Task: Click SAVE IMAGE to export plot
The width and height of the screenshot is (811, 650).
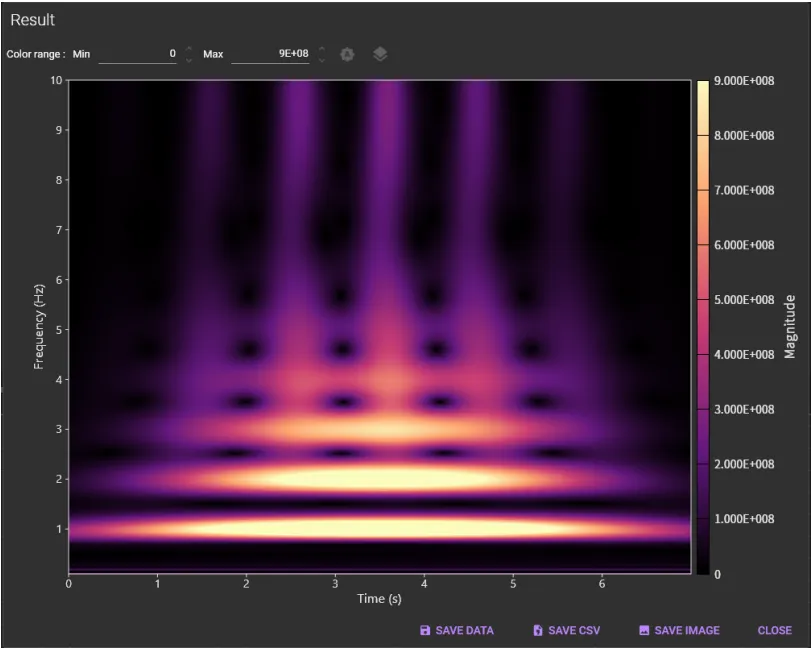Action: (679, 631)
